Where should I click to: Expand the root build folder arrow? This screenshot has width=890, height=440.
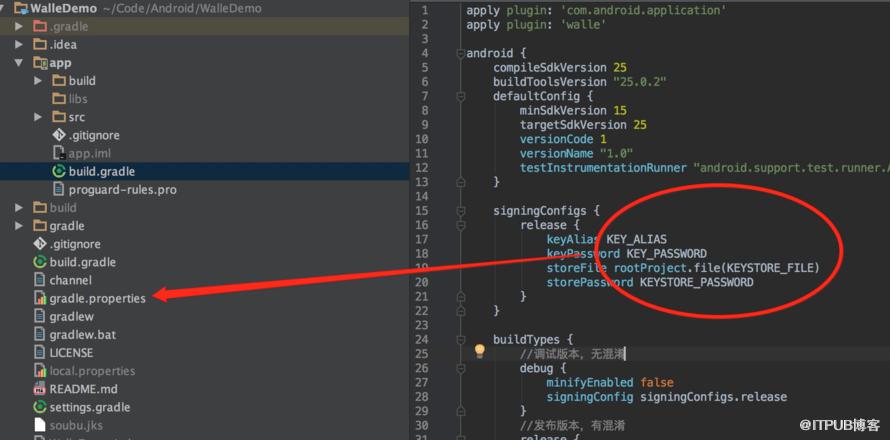[19, 207]
